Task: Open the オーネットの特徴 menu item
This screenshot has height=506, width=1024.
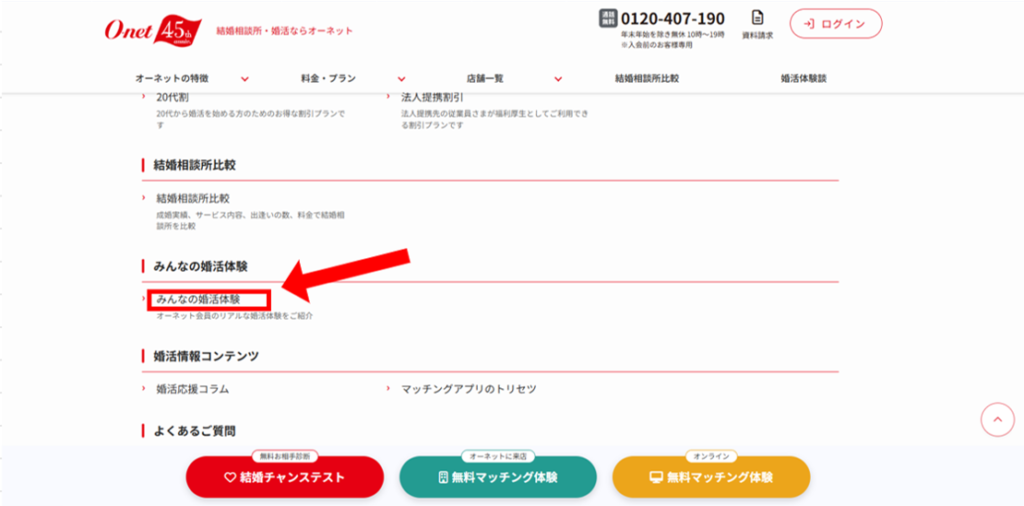Action: pyautogui.click(x=172, y=78)
